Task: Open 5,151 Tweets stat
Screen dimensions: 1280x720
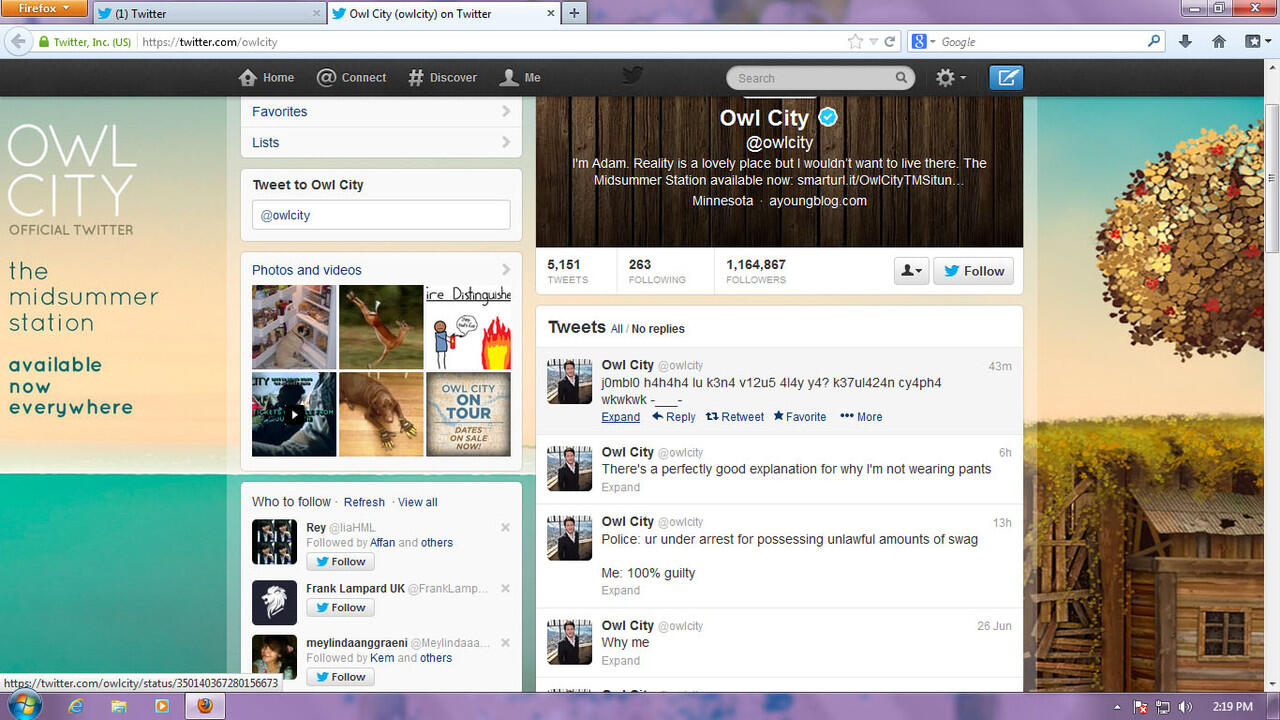Action: [x=568, y=271]
